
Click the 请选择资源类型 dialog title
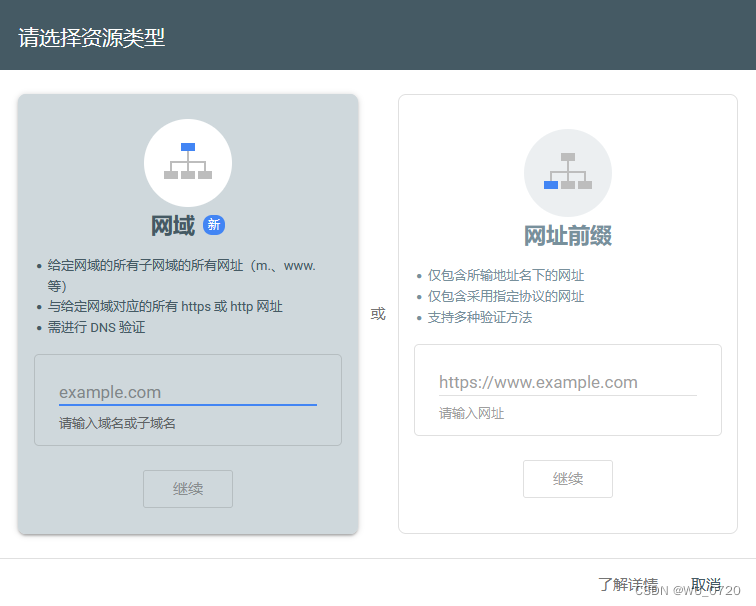92,38
